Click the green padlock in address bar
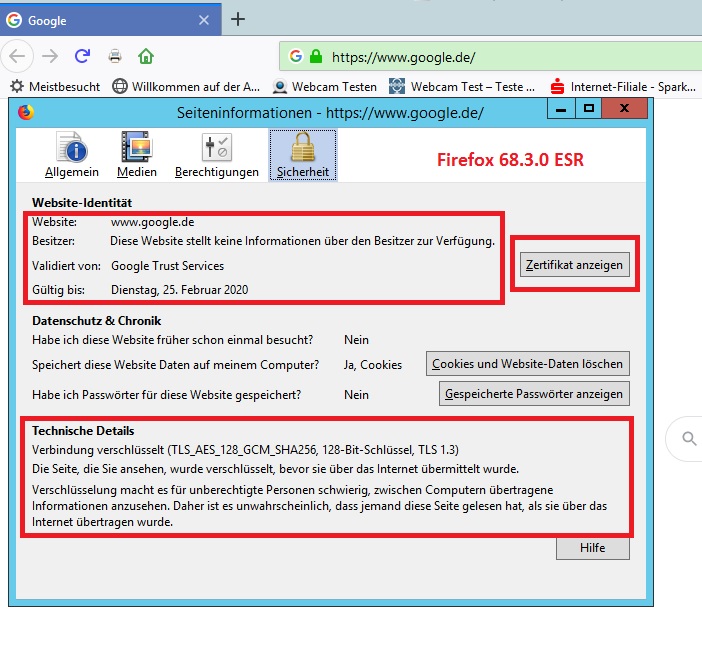This screenshot has width=702, height=659. click(316, 56)
